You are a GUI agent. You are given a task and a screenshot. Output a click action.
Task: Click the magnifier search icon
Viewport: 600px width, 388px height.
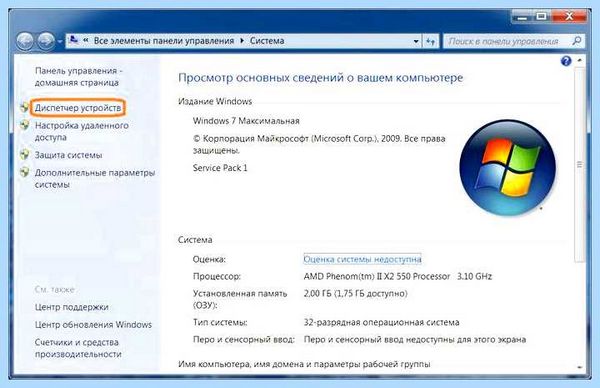coord(577,41)
